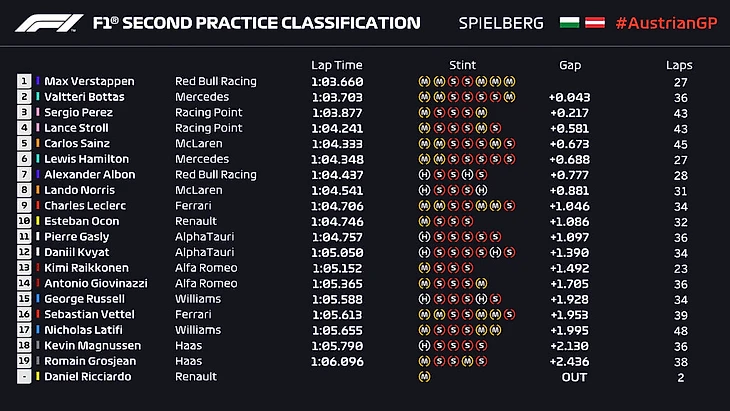The width and height of the screenshot is (730, 411).
Task: Click the Laps column header
Action: [x=679, y=65]
